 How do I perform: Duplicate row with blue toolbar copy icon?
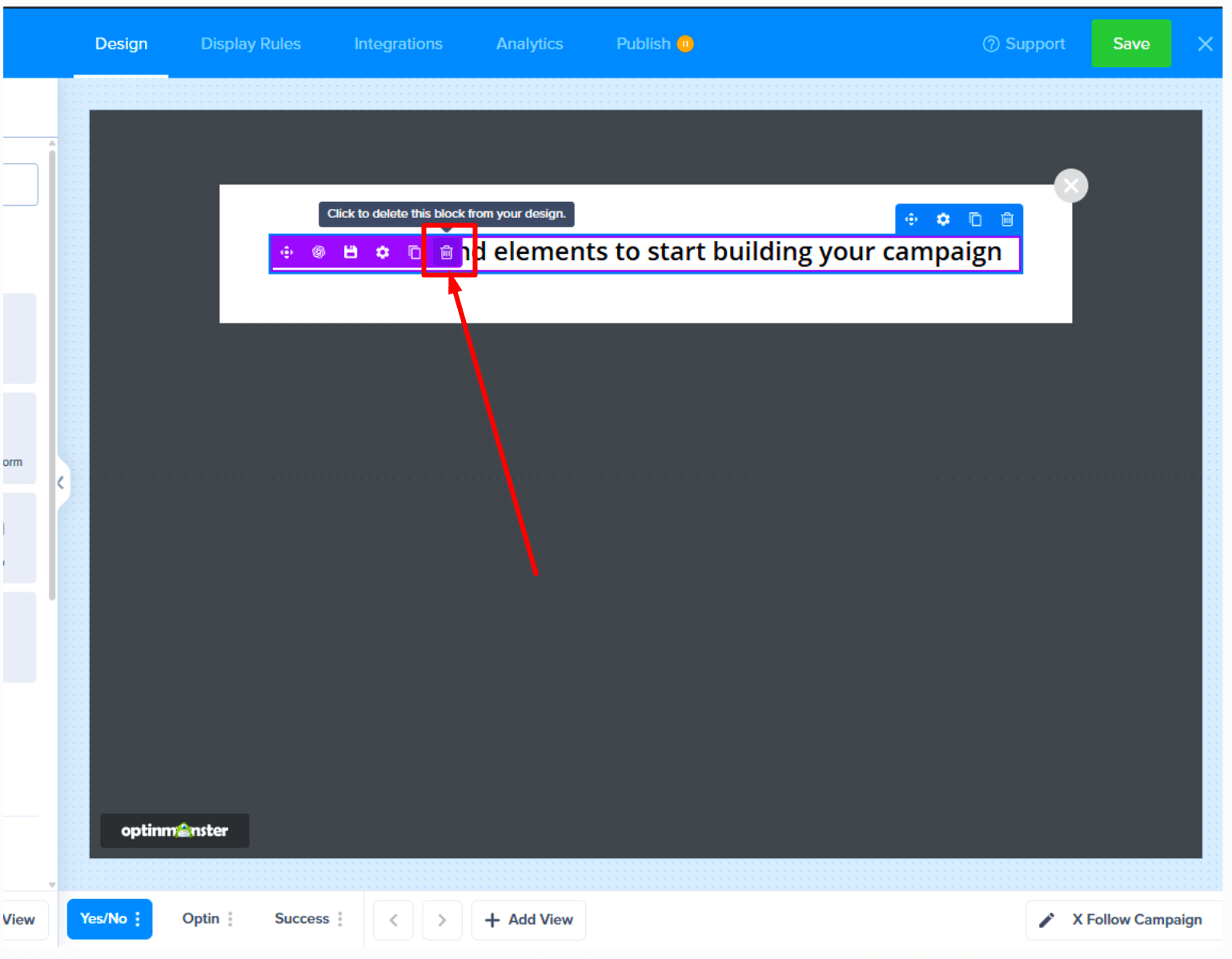click(x=975, y=219)
